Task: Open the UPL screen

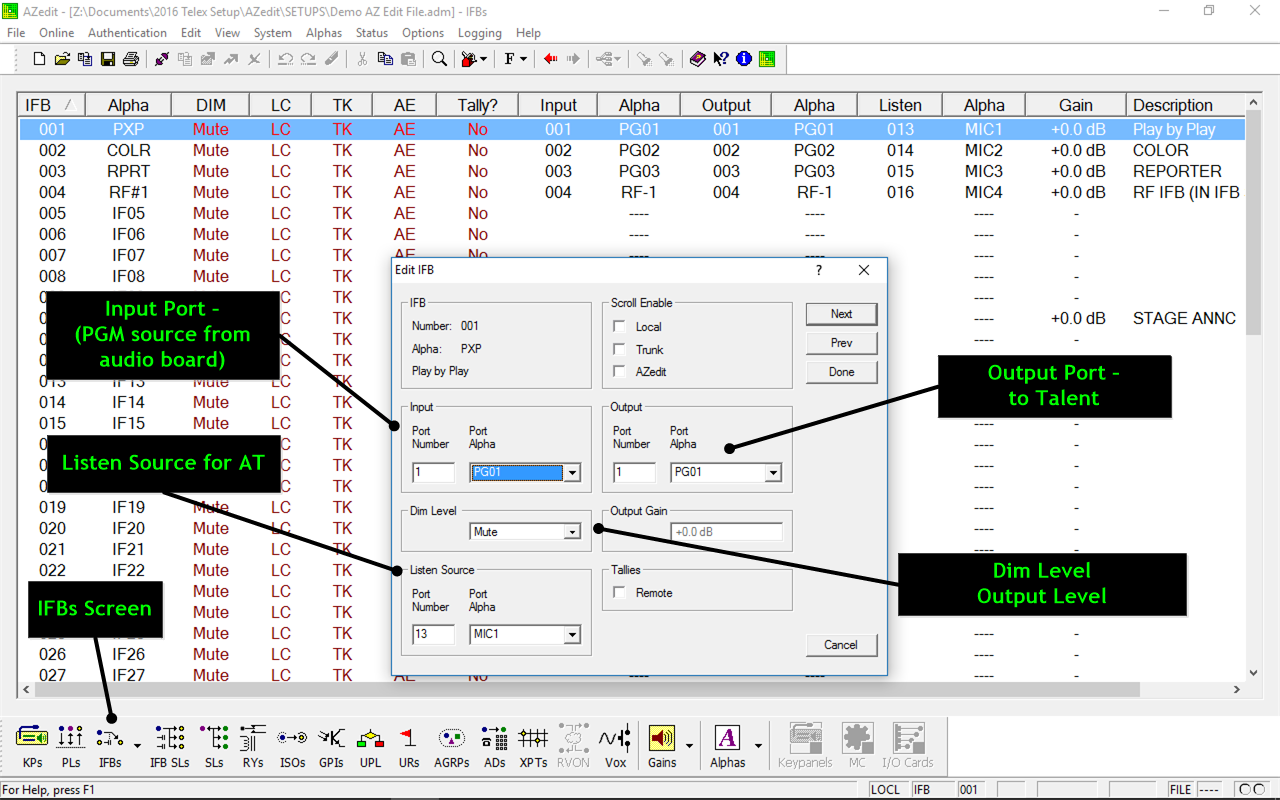Action: (370, 746)
